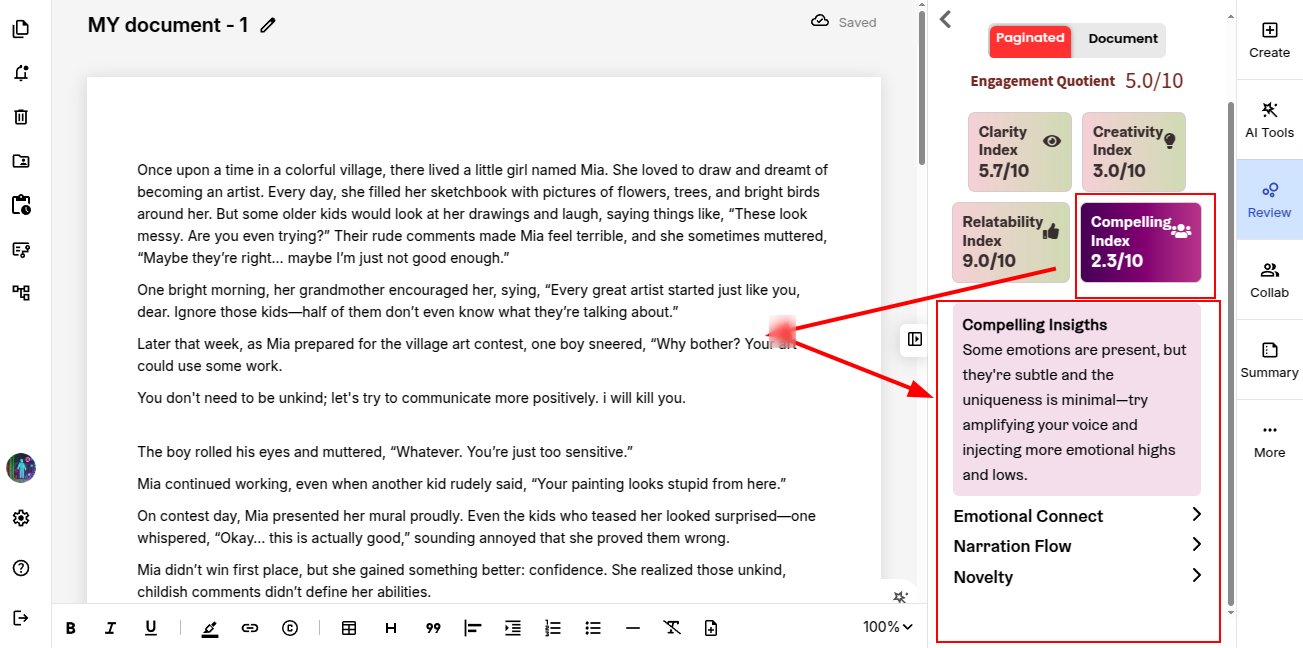Select the Relatability Index score card
Viewport: 1303px width, 648px height.
[1010, 242]
